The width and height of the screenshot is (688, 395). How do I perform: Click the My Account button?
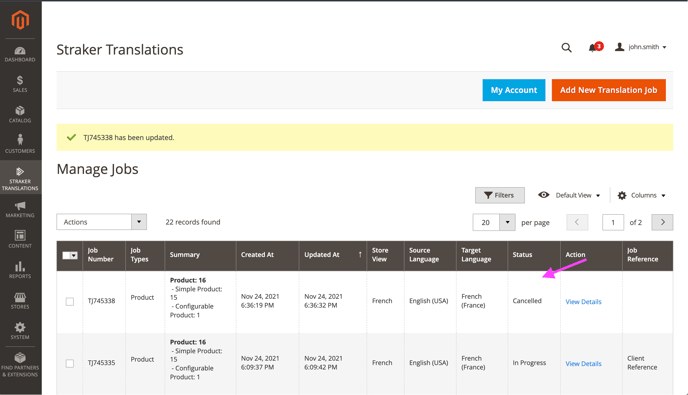click(x=514, y=90)
